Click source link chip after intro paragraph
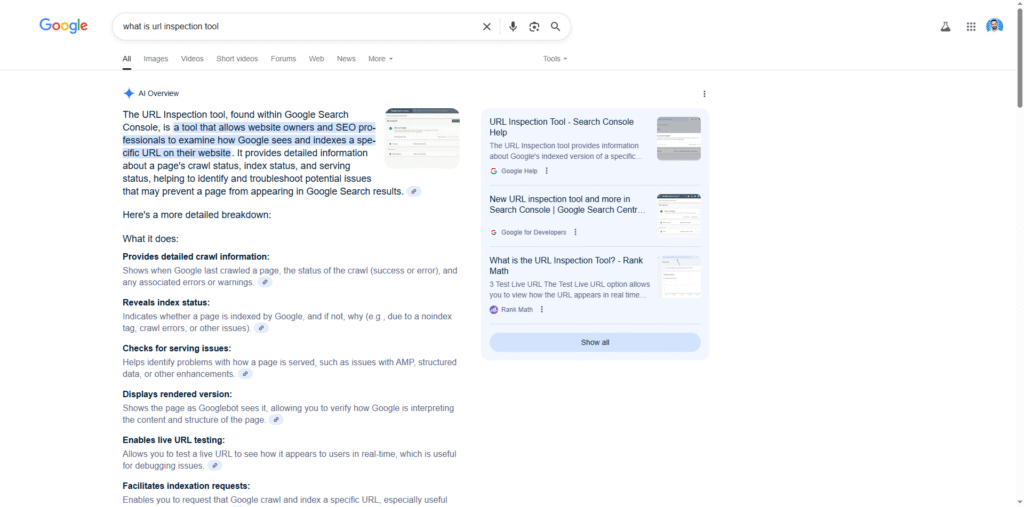 click(x=414, y=191)
